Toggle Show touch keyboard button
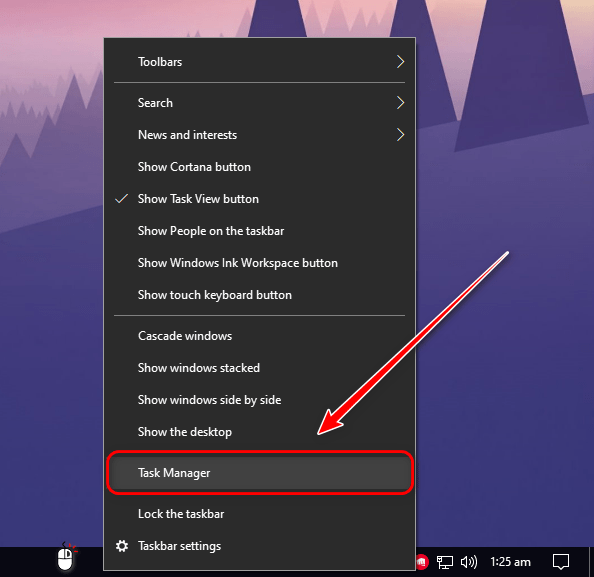594x577 pixels. point(259,295)
